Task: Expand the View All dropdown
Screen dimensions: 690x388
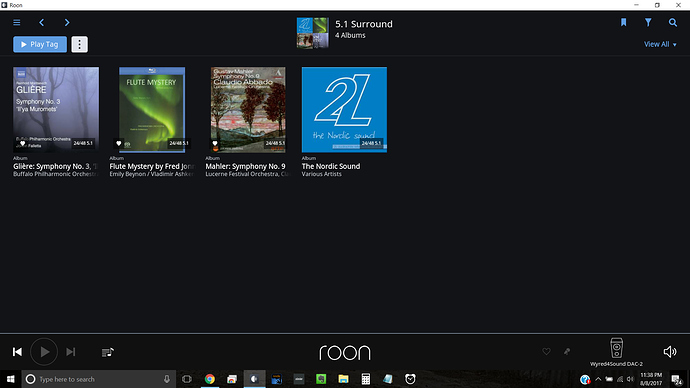Action: [660, 44]
